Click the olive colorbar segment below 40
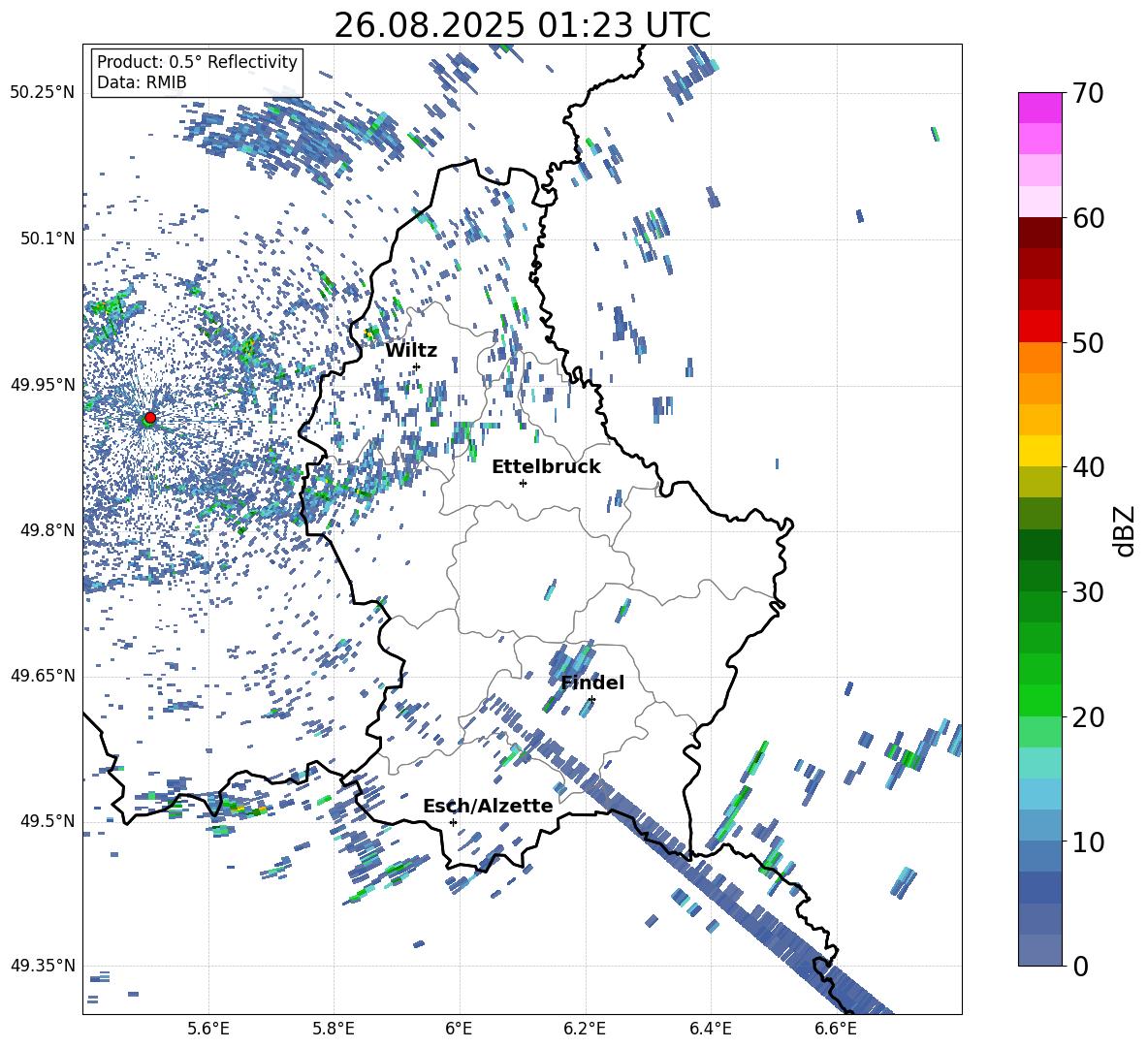The height and width of the screenshot is (1048, 1148). point(1039,482)
